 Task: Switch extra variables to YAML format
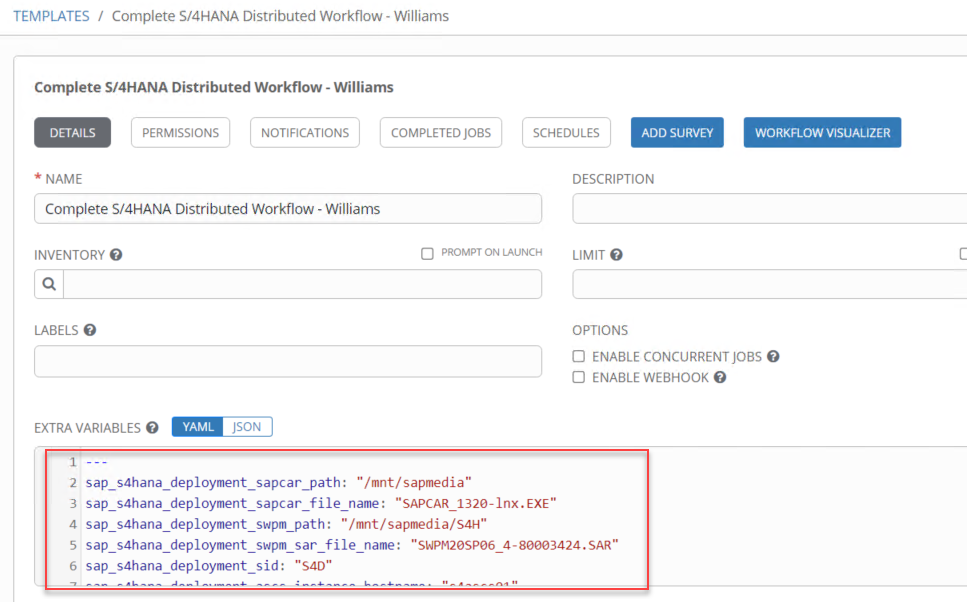click(197, 427)
